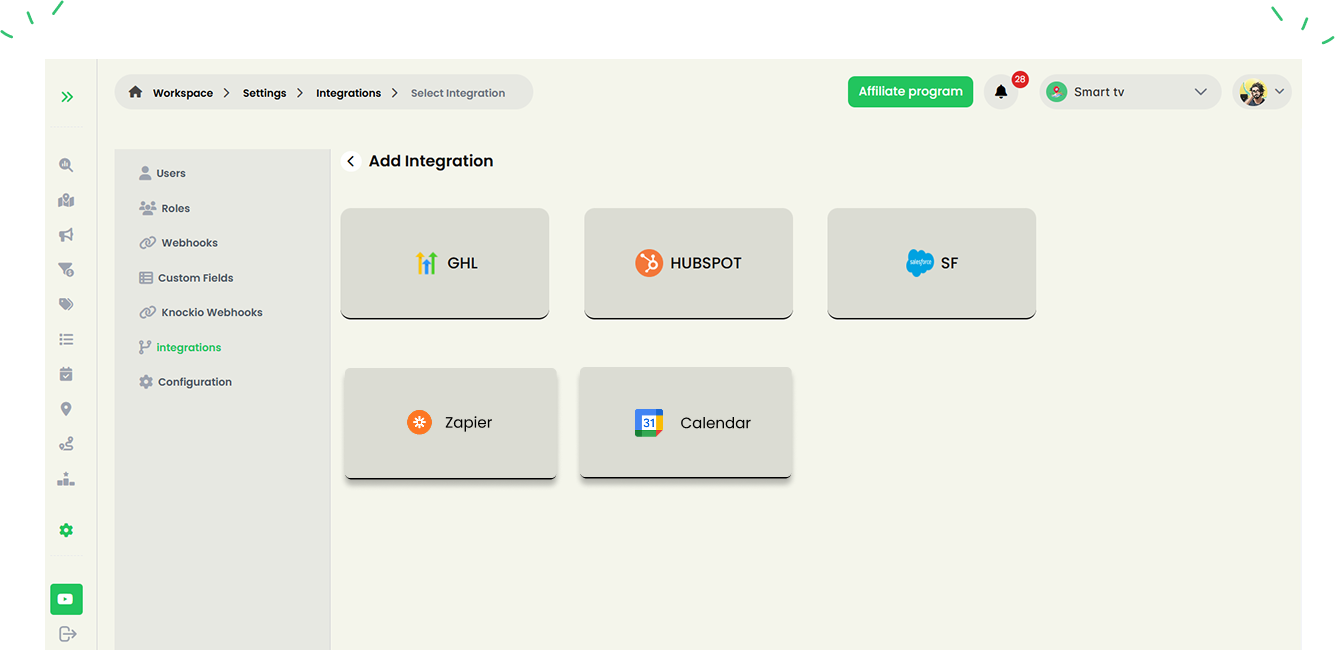Open notifications bell with 28 badge
Viewport: 1335px width, 650px height.
(x=1001, y=92)
